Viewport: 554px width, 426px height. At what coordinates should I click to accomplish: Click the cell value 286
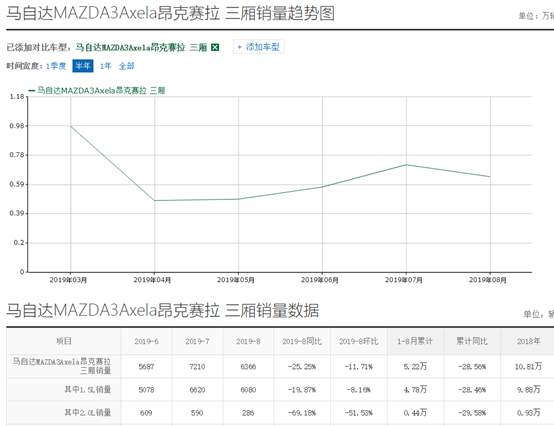click(248, 413)
